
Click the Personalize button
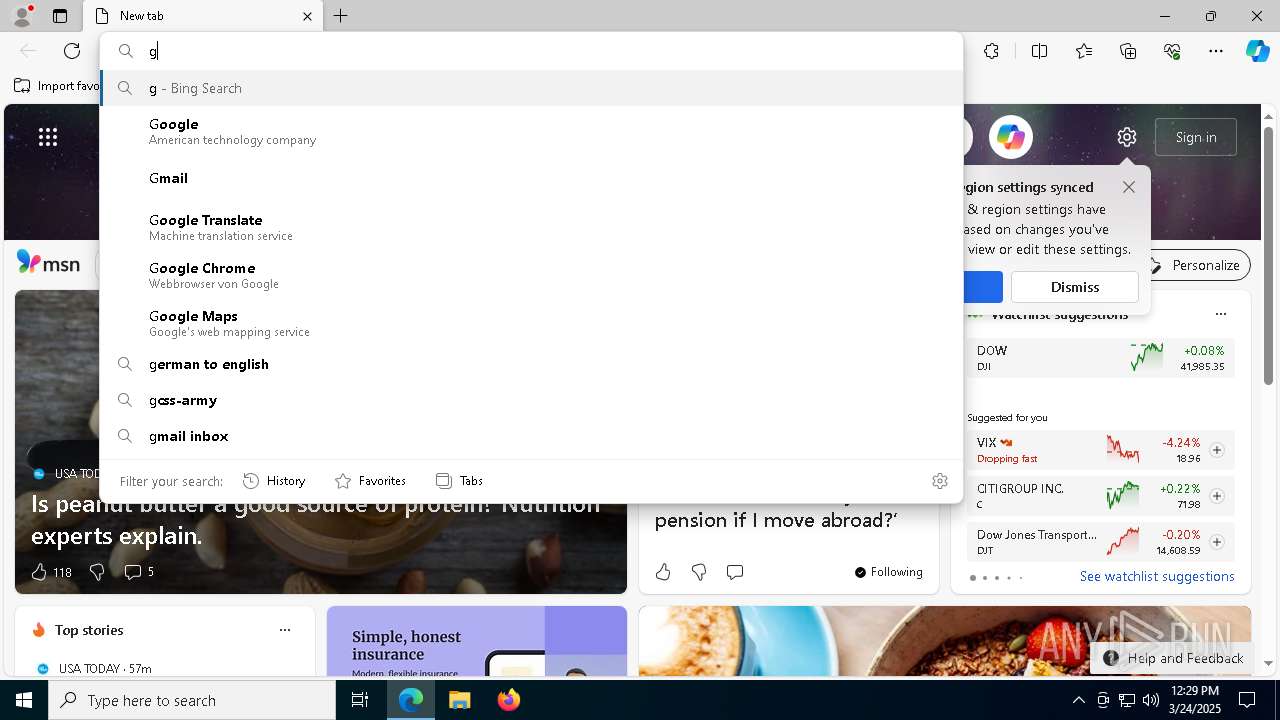point(1196,265)
